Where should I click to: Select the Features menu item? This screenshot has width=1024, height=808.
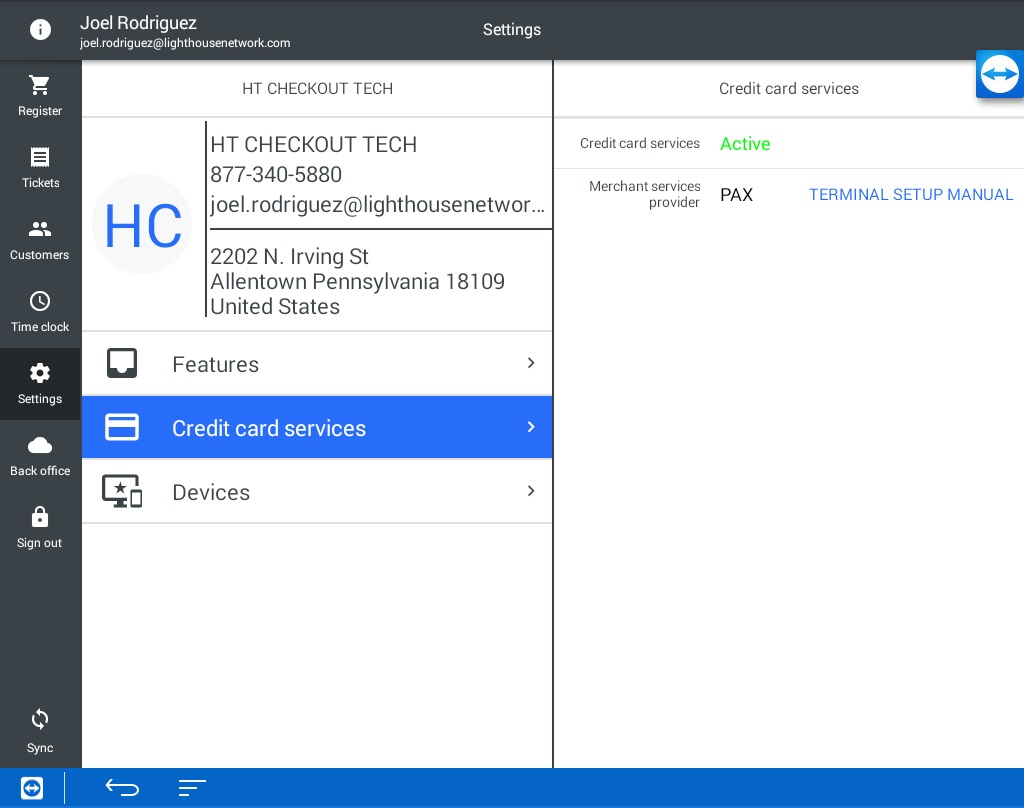215,364
